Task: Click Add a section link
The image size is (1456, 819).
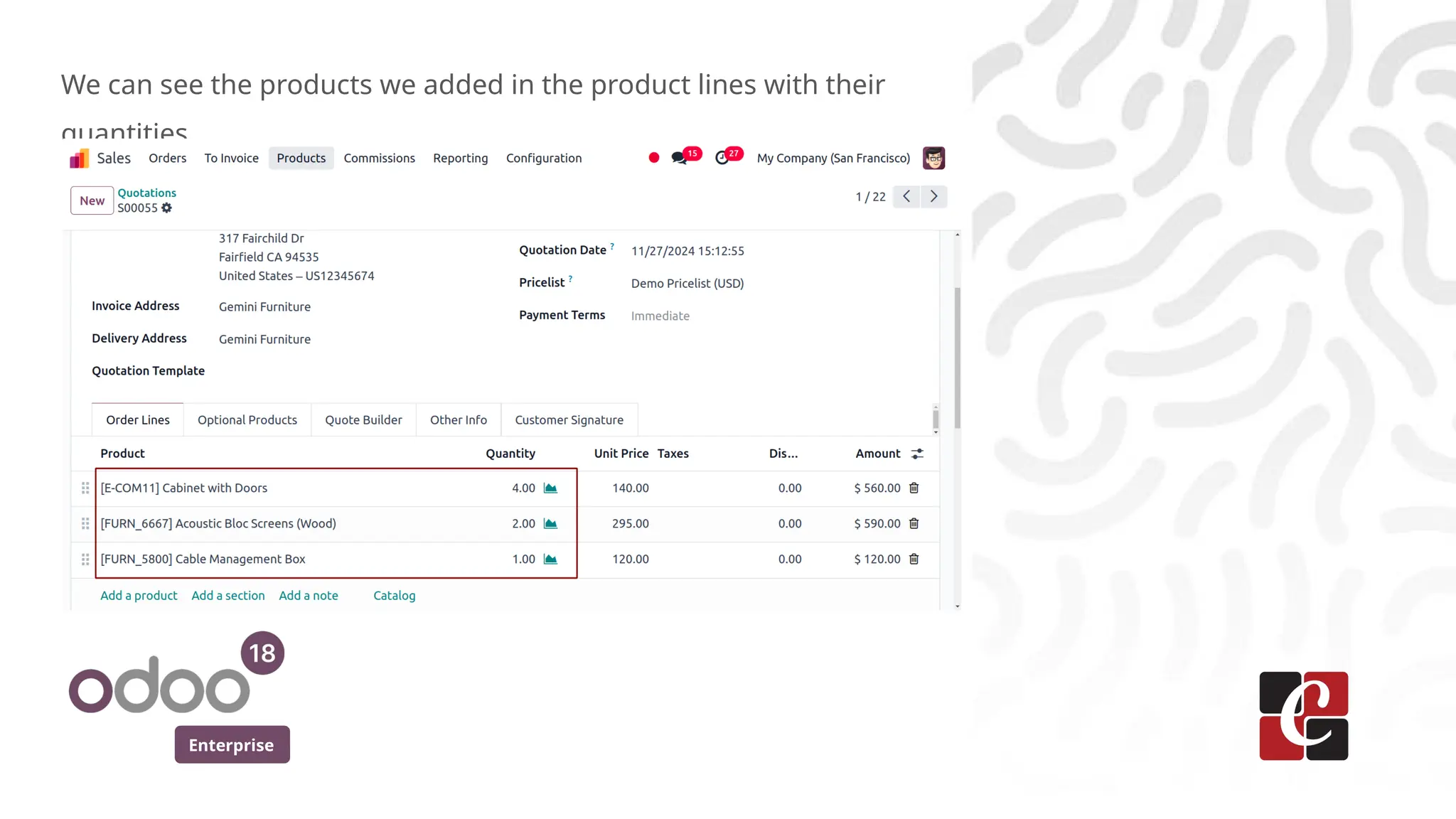Action: point(228,595)
